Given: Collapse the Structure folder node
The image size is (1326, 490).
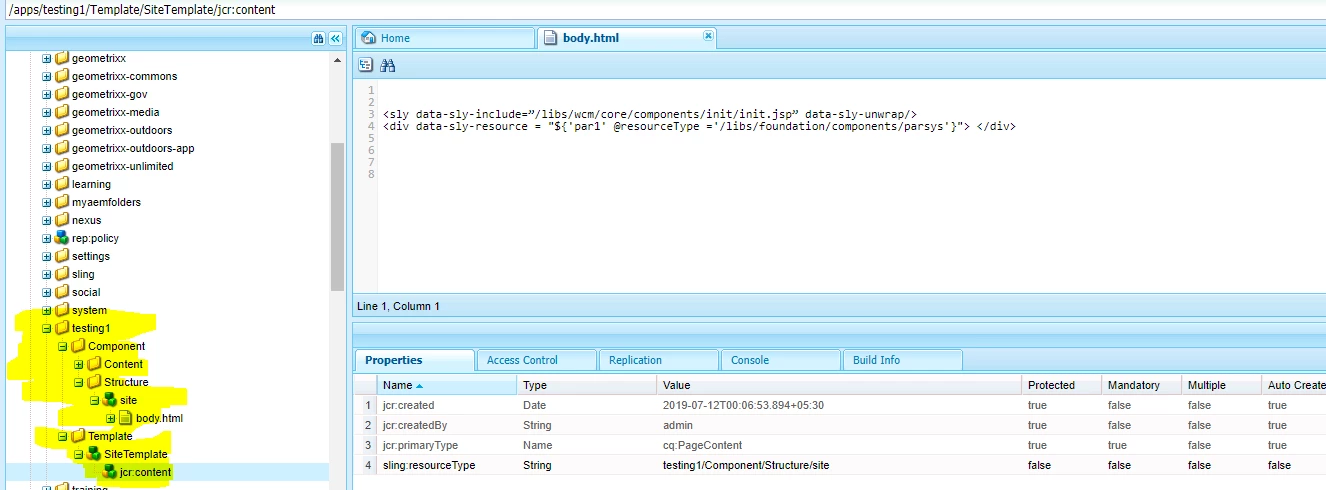Looking at the screenshot, I should pos(78,382).
